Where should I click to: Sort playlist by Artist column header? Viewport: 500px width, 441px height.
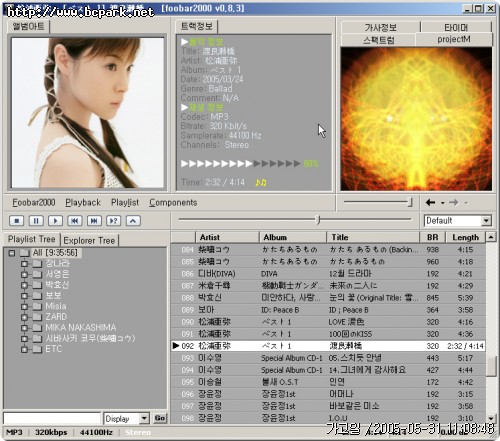pyautogui.click(x=227, y=237)
